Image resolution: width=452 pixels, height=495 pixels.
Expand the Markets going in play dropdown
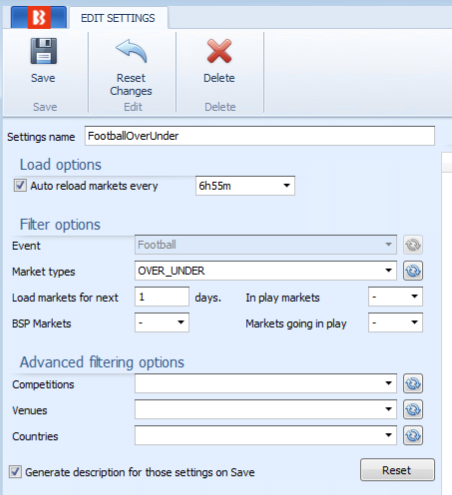click(x=395, y=322)
